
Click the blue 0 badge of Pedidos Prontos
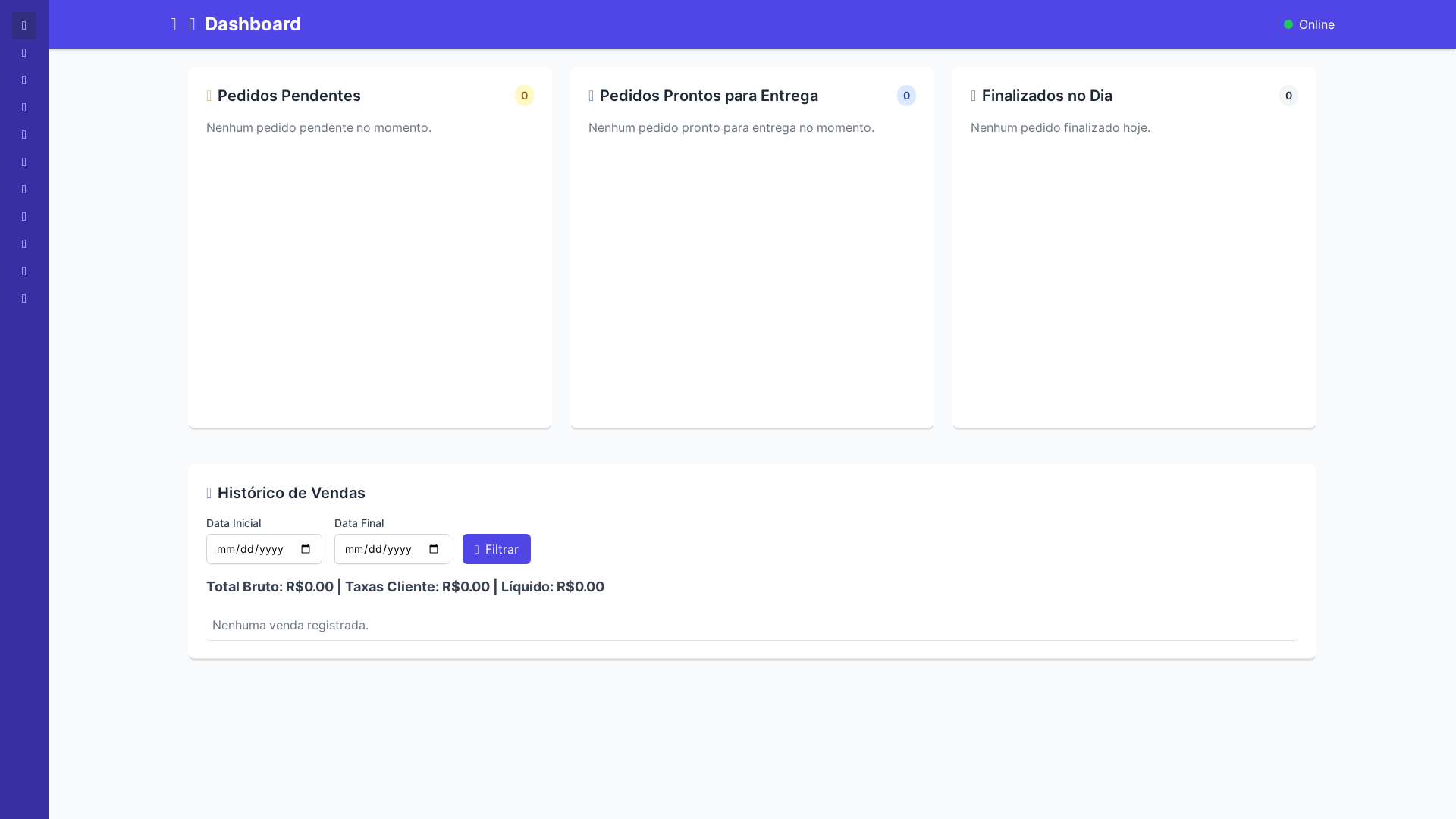(x=906, y=96)
